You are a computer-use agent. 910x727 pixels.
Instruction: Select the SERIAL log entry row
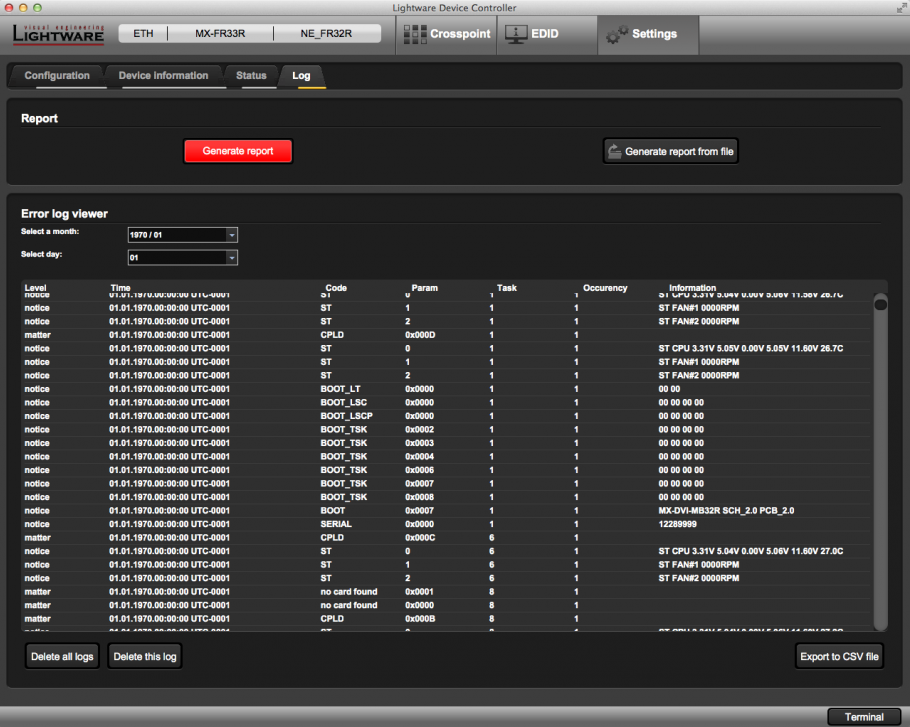tap(336, 524)
